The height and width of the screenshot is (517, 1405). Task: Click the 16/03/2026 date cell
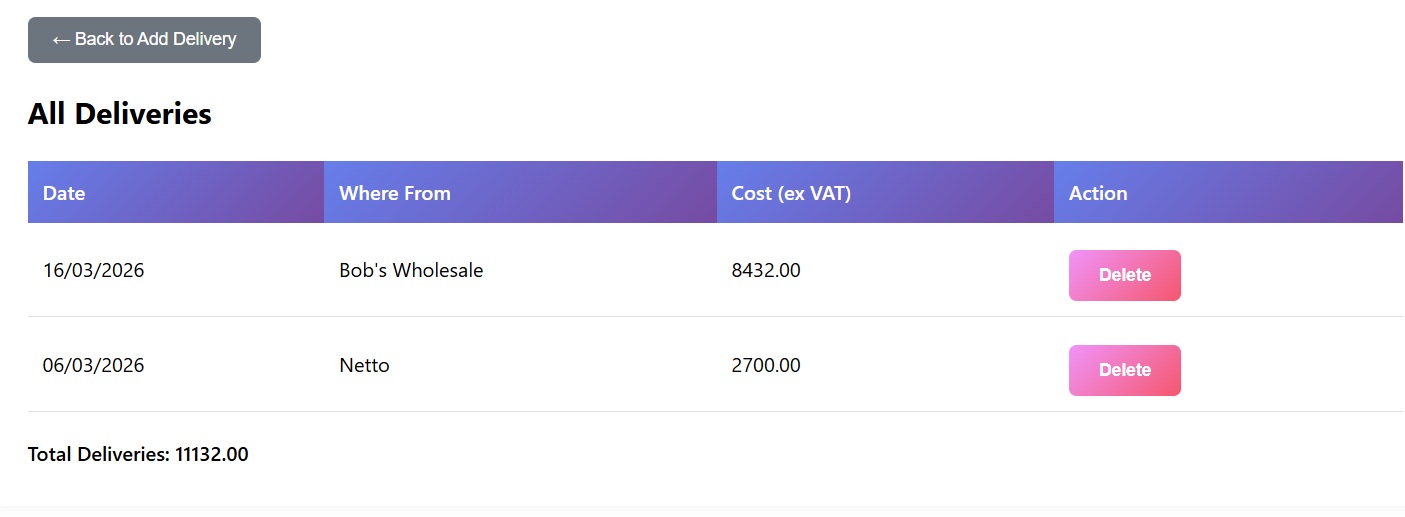[93, 270]
